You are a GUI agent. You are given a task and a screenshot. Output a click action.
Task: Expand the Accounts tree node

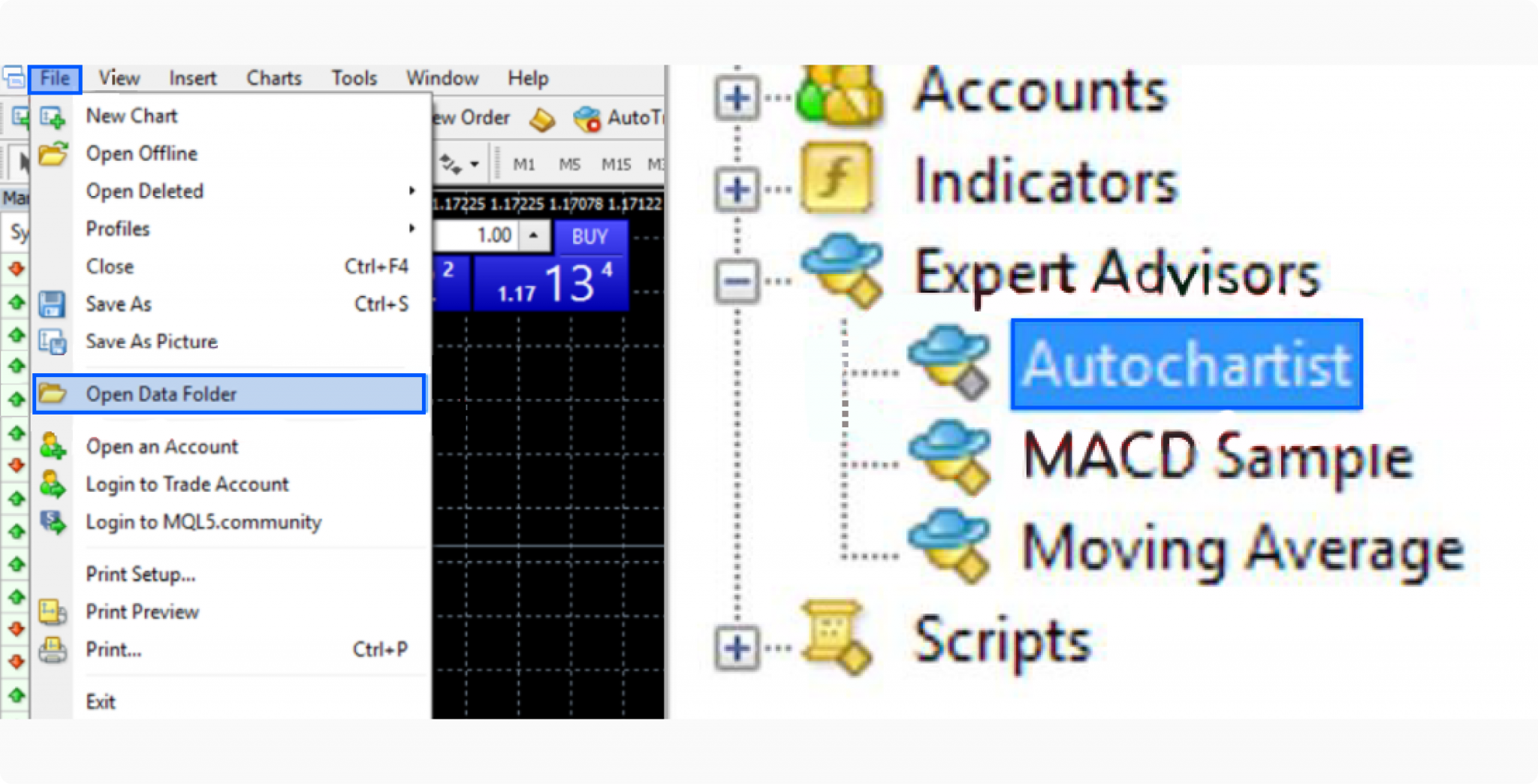click(x=737, y=96)
